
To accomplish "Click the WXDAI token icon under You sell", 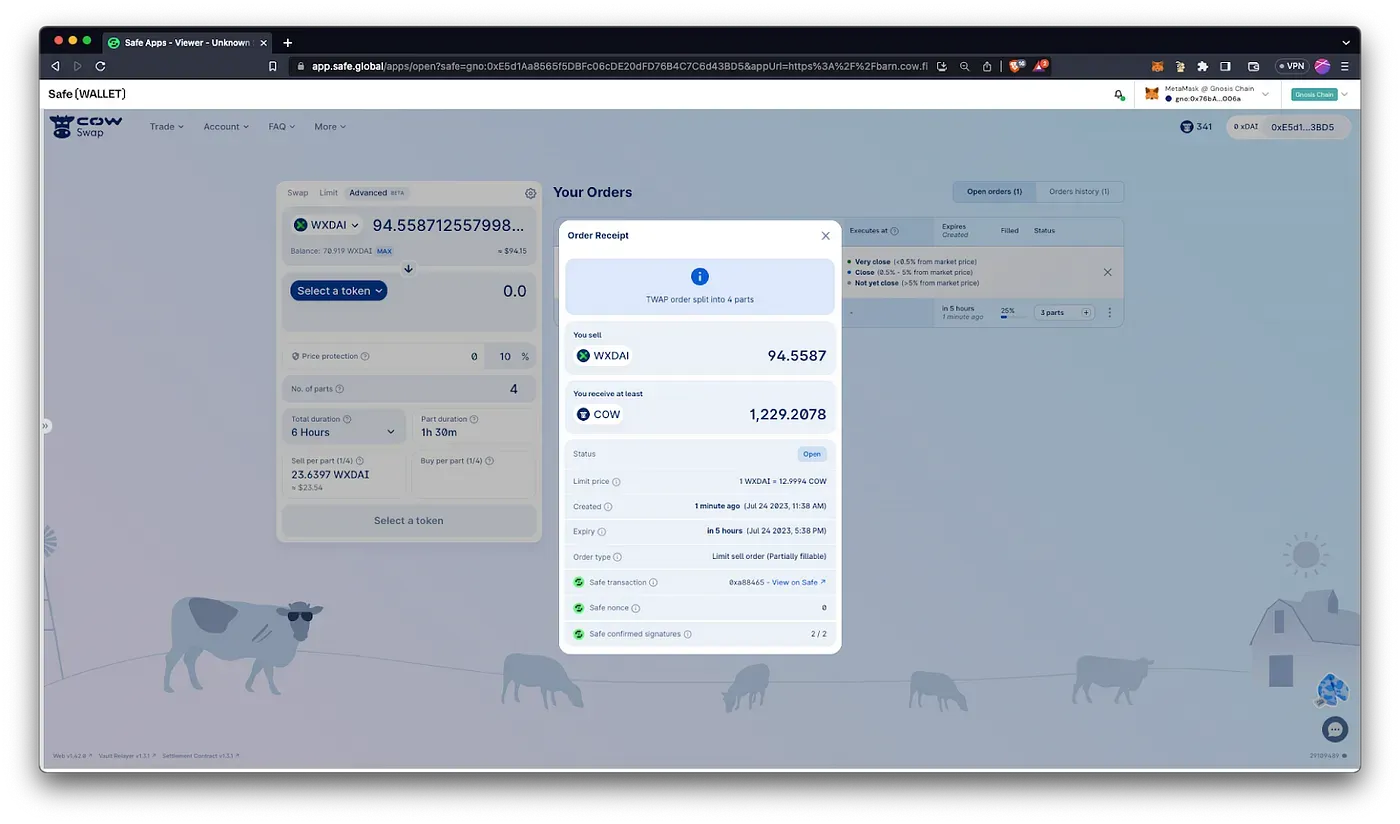I will pos(583,355).
